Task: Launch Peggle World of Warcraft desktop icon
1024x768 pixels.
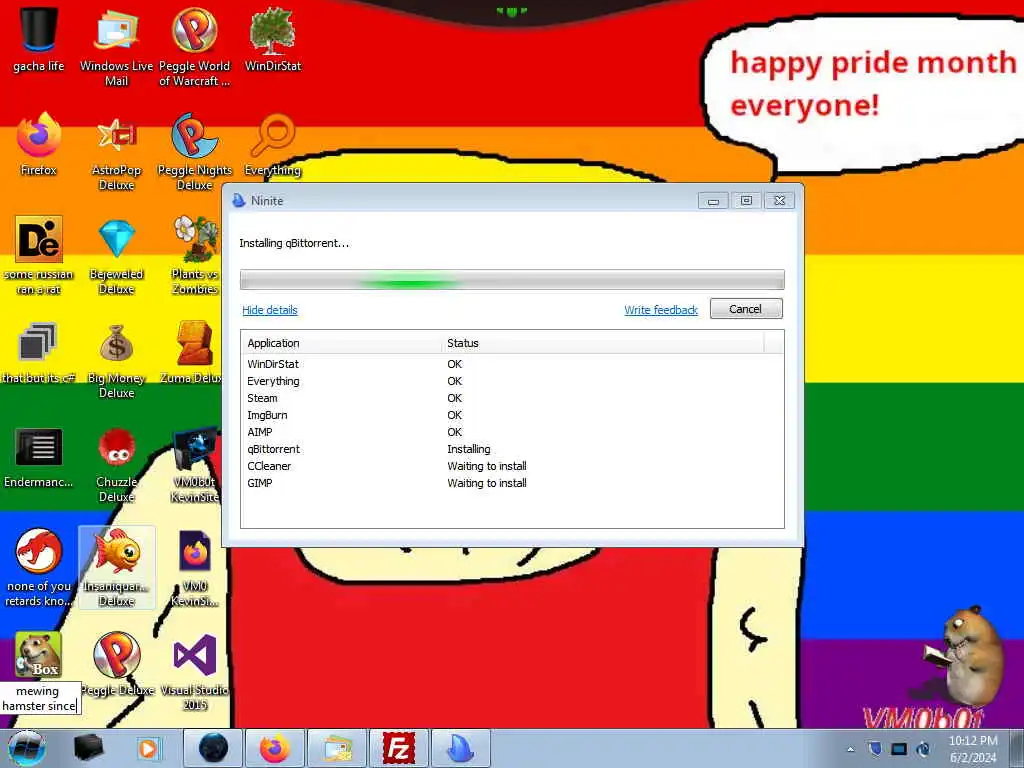Action: point(195,47)
